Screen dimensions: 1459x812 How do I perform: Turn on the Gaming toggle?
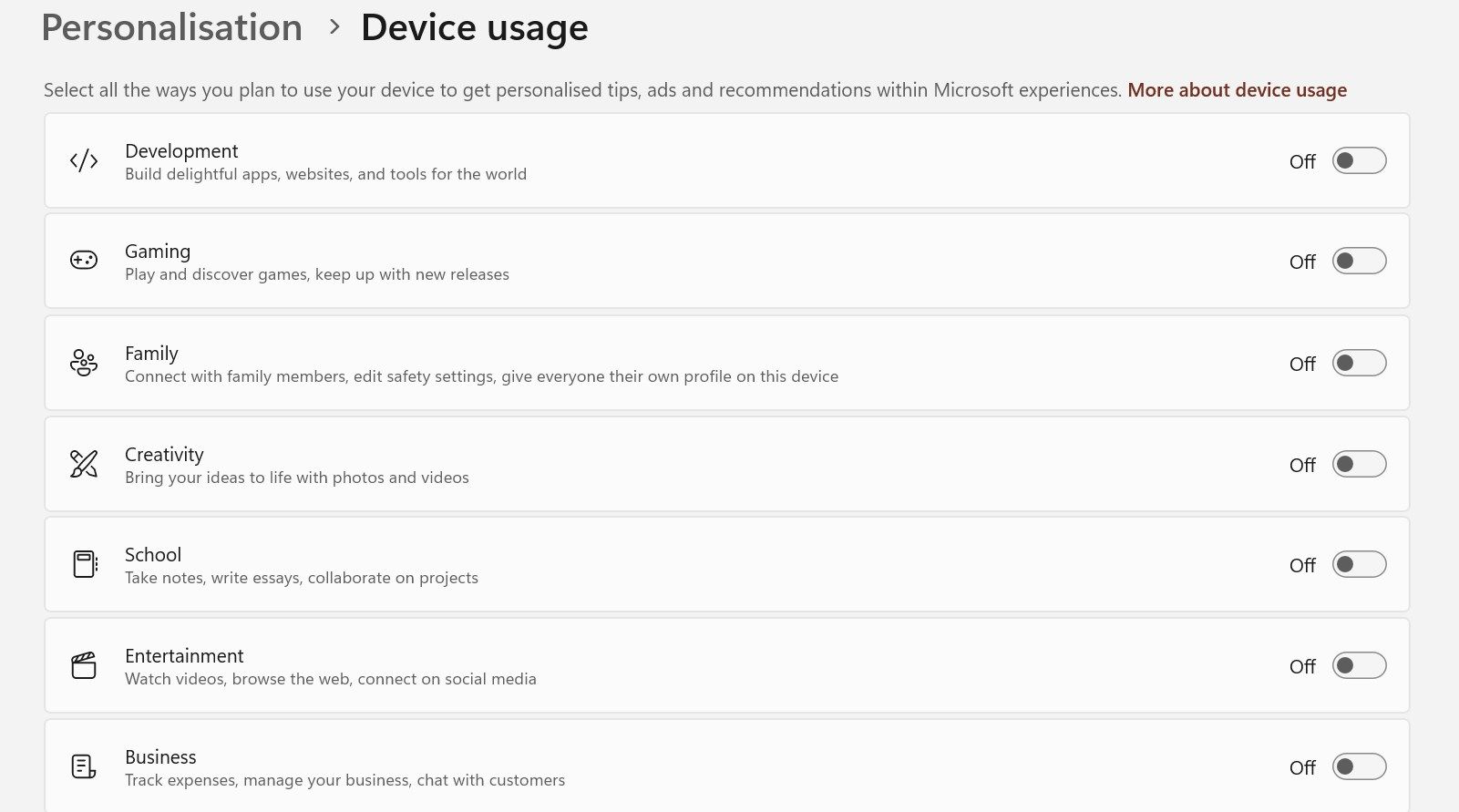(1359, 262)
